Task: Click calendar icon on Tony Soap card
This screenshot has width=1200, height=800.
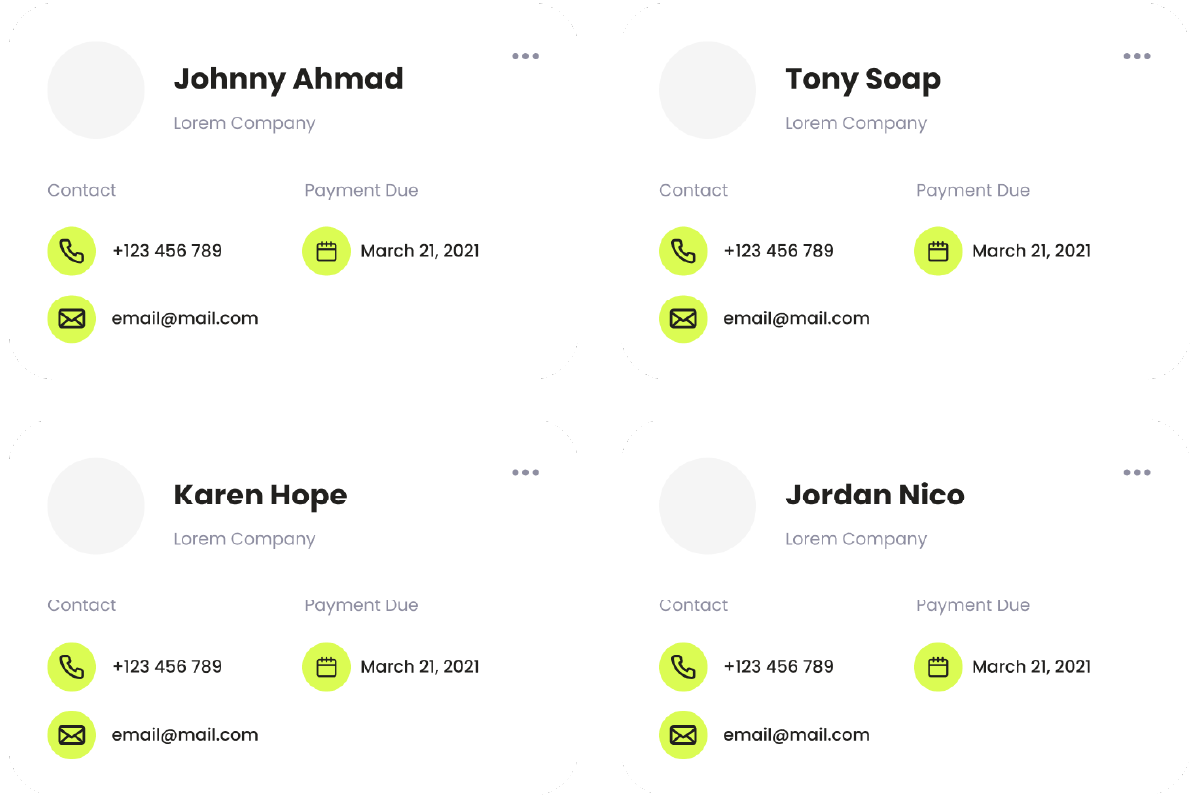Action: coord(938,251)
